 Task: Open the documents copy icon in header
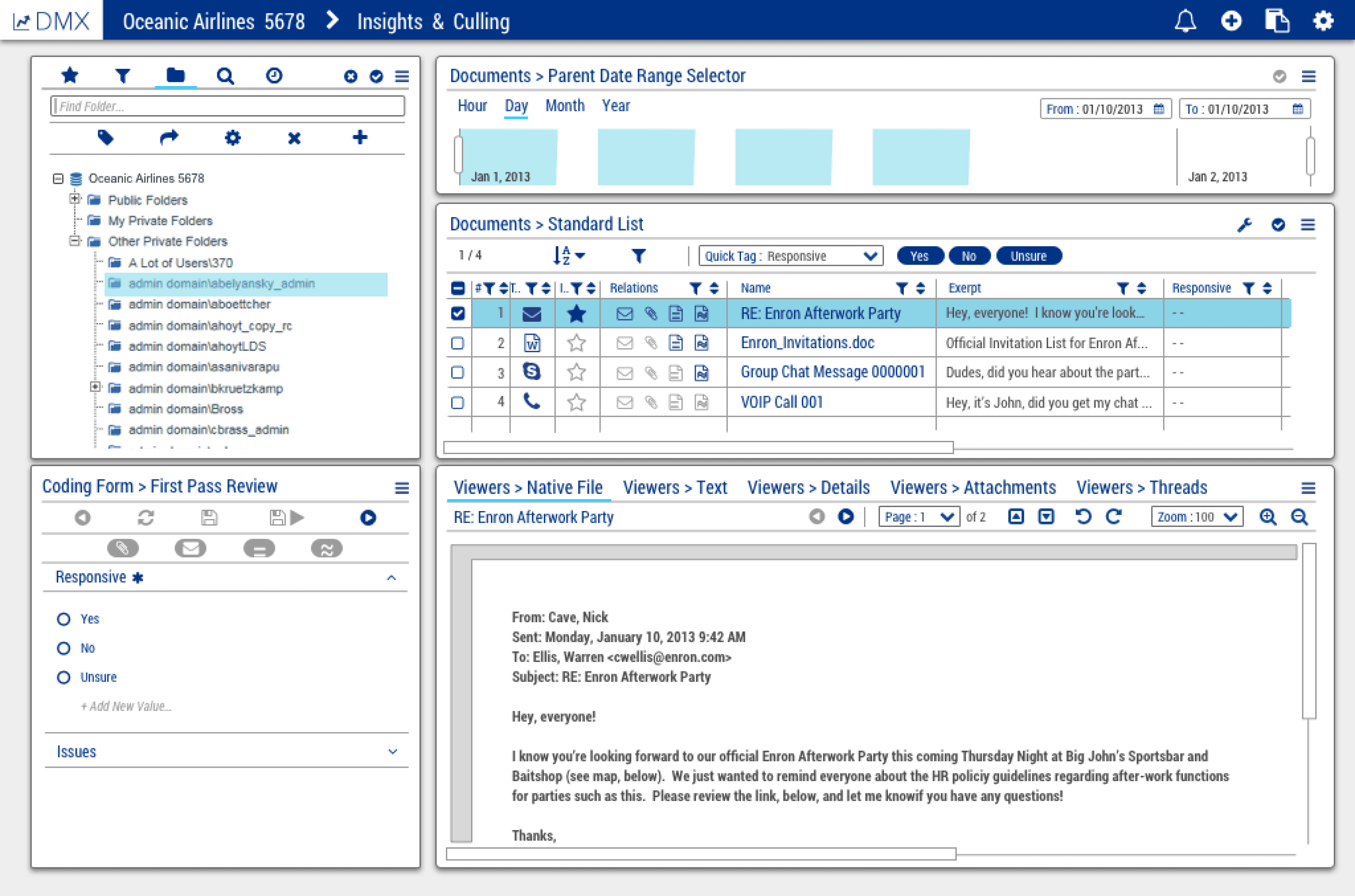coord(1277,21)
